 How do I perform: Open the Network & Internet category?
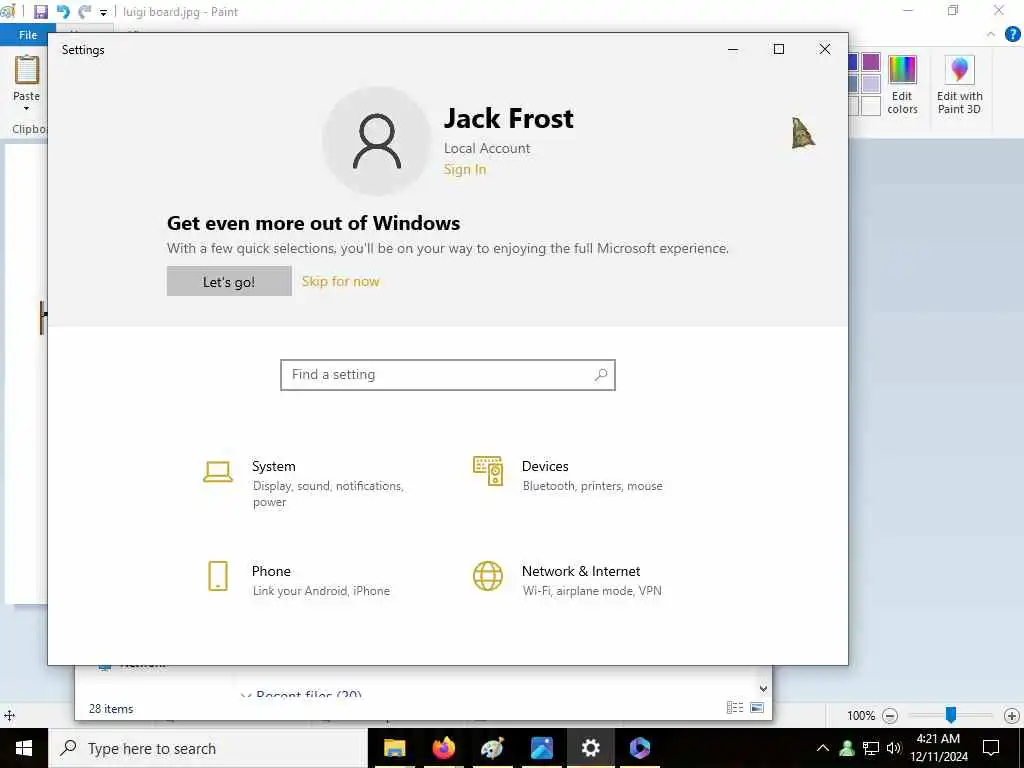567,579
